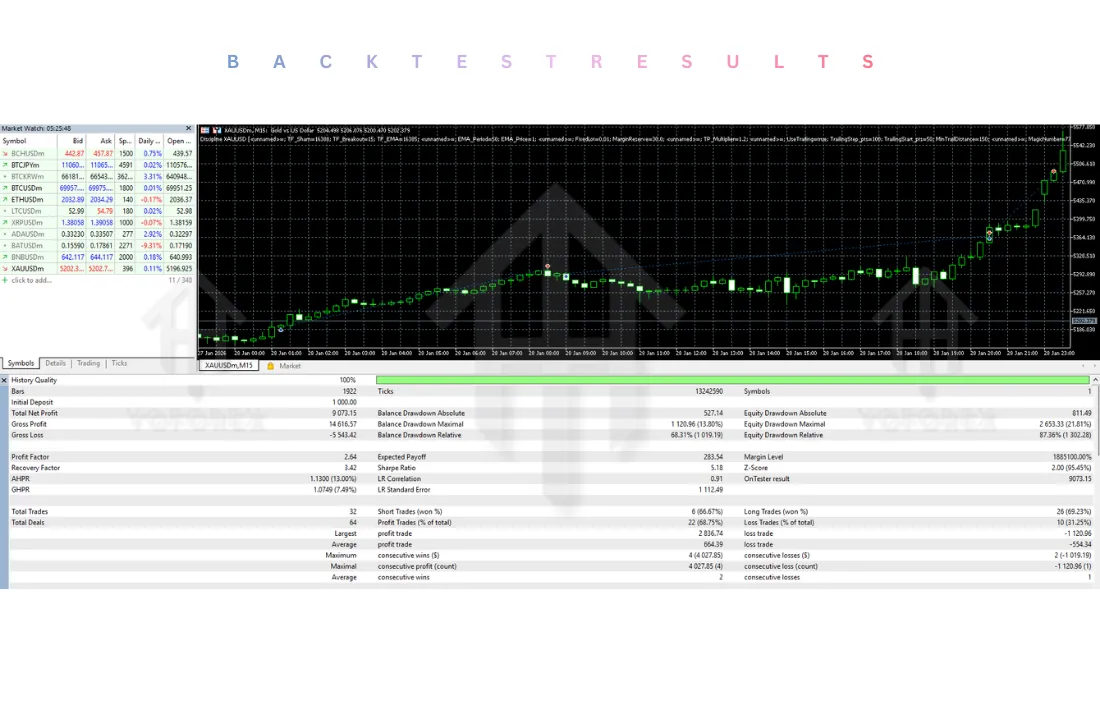Viewport: 1100px width, 720px height.
Task: Sort by the Ask column header
Action: click(x=100, y=141)
